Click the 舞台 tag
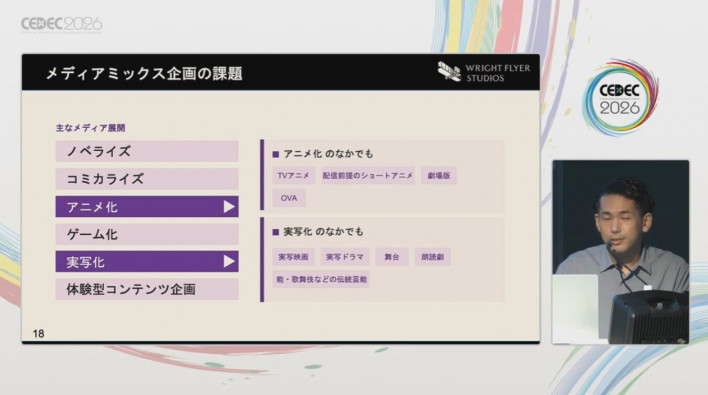 (x=392, y=257)
